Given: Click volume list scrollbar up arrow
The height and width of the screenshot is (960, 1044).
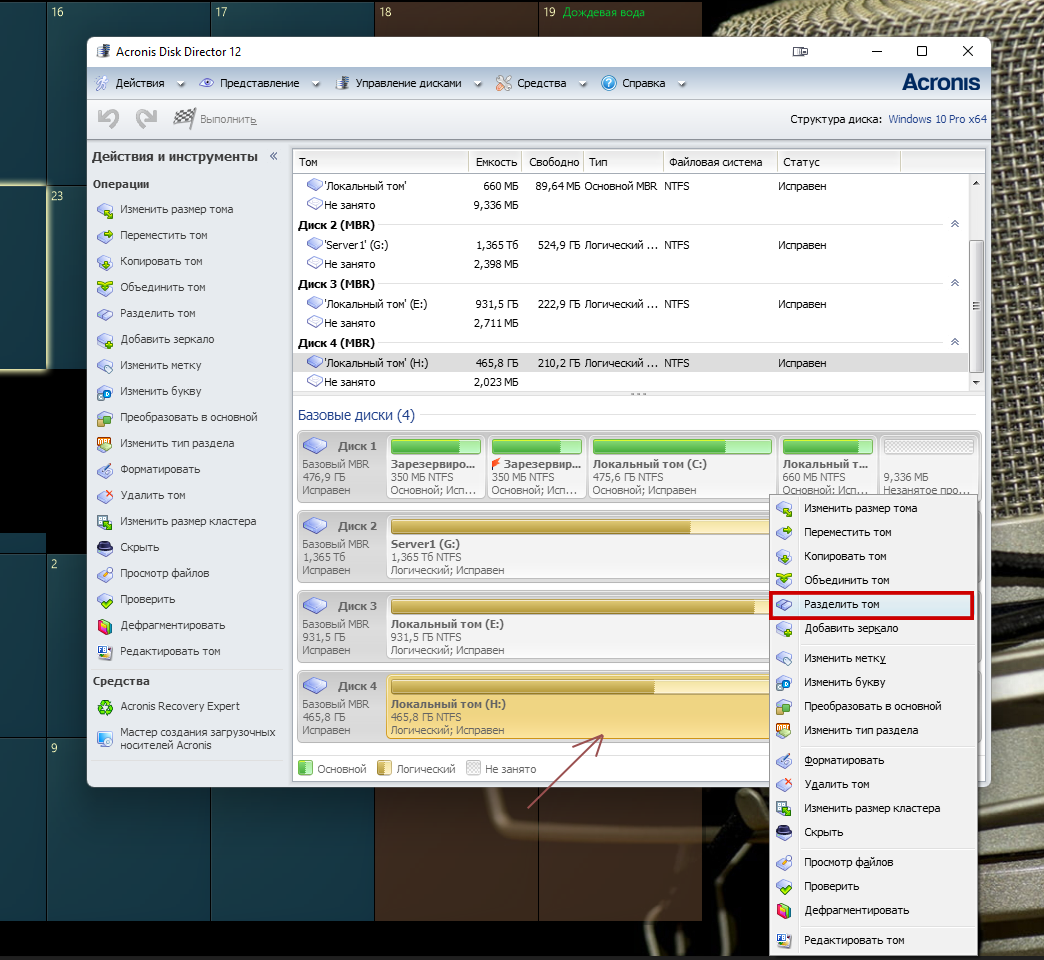Looking at the screenshot, I should (x=976, y=183).
